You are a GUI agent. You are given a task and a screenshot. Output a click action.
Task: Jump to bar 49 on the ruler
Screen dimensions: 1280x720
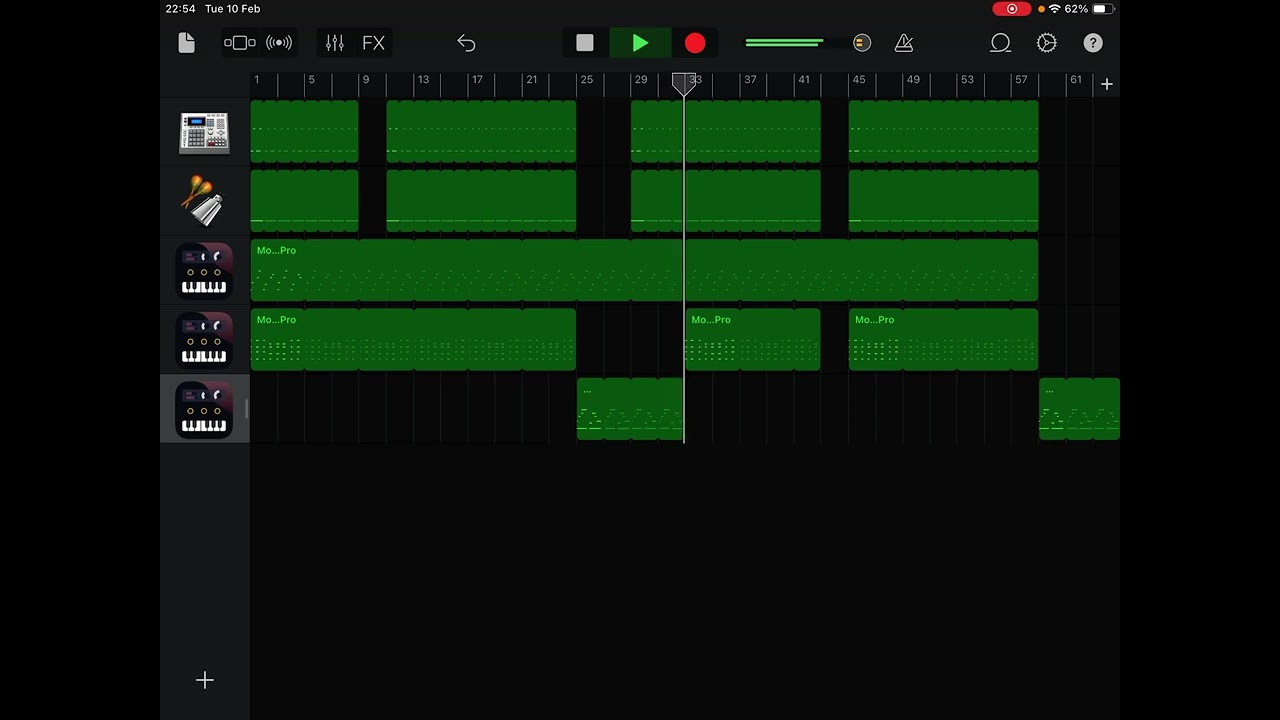(913, 80)
